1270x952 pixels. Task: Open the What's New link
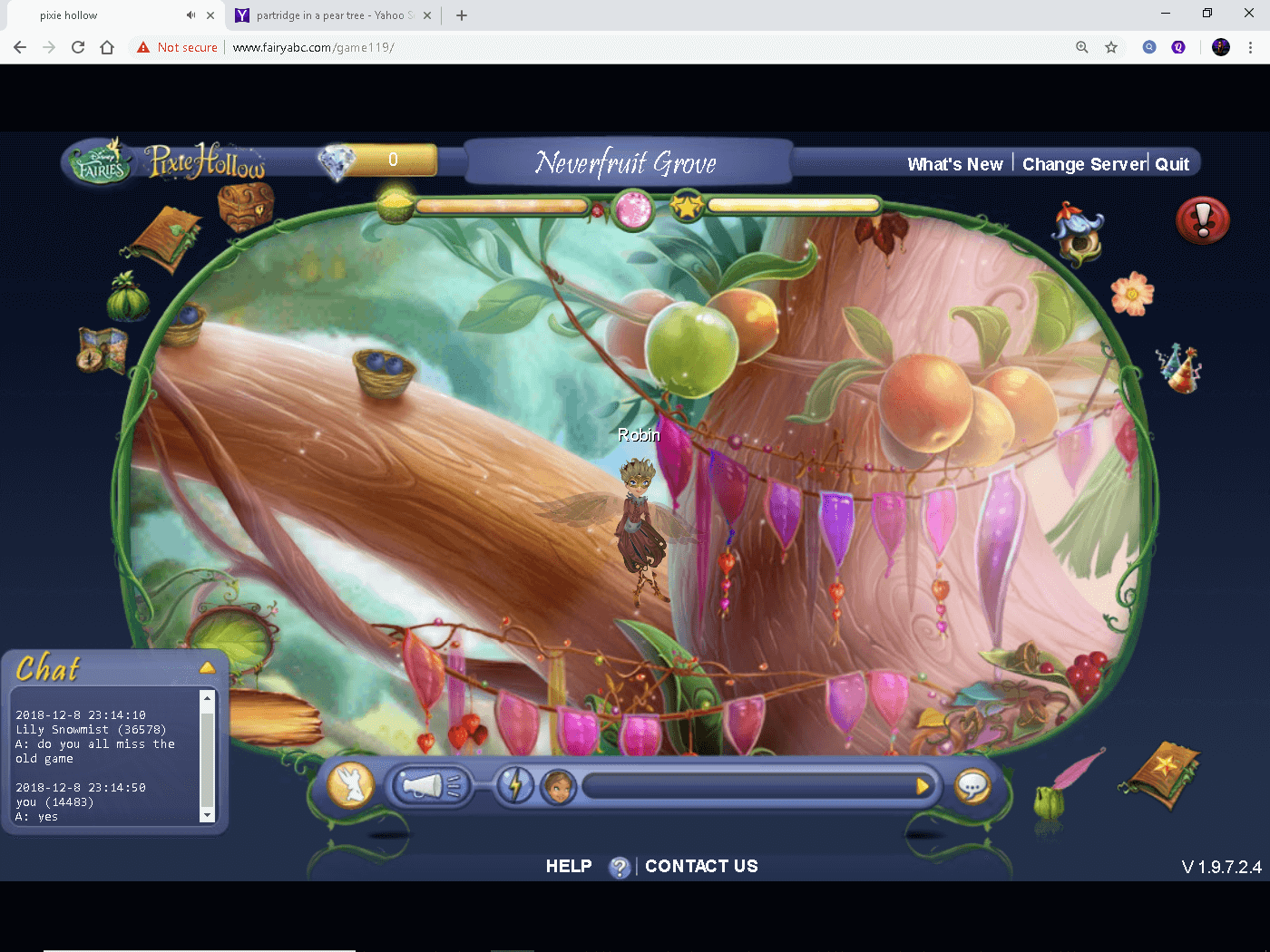click(x=954, y=164)
